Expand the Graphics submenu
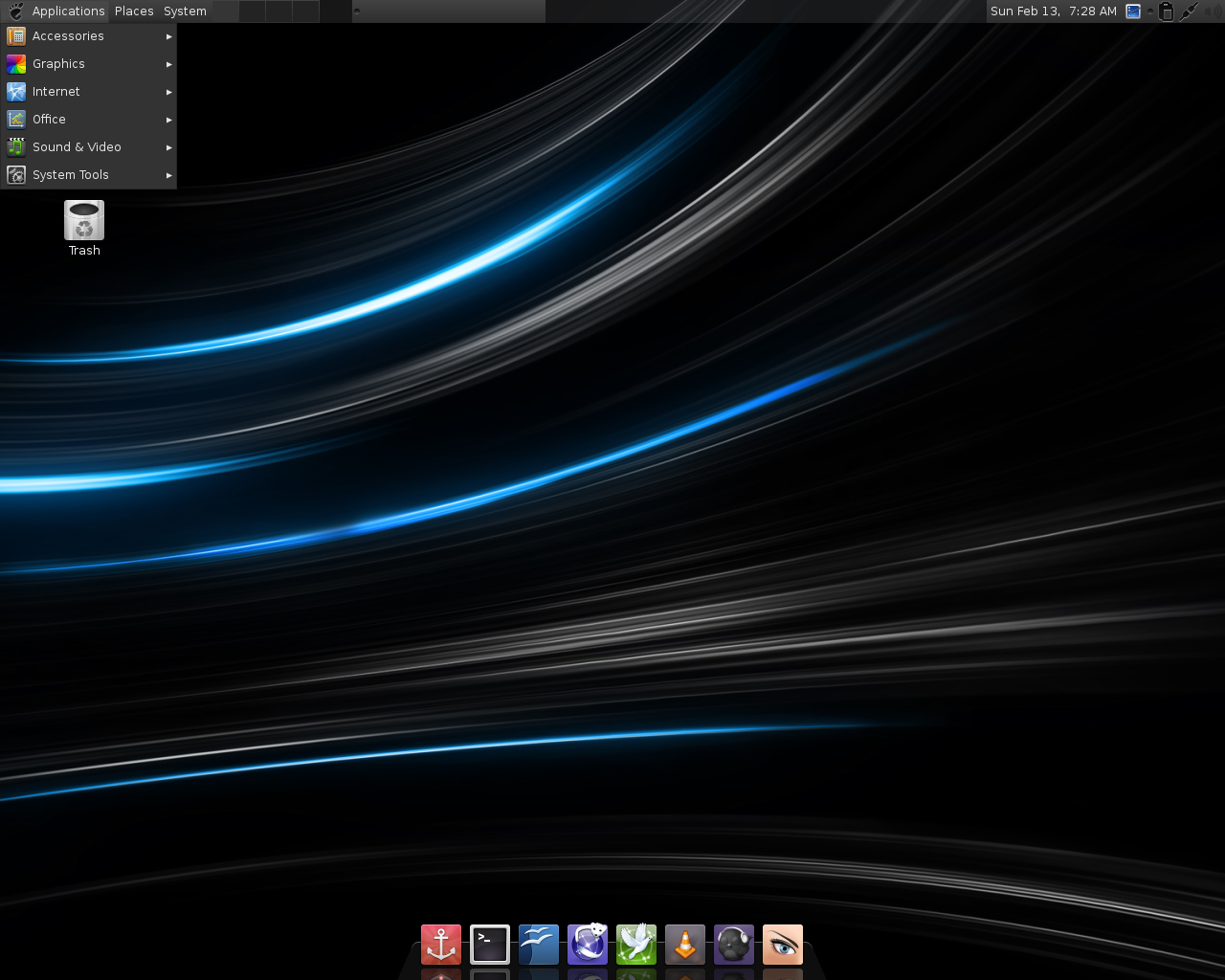This screenshot has width=1225, height=980. (88, 64)
